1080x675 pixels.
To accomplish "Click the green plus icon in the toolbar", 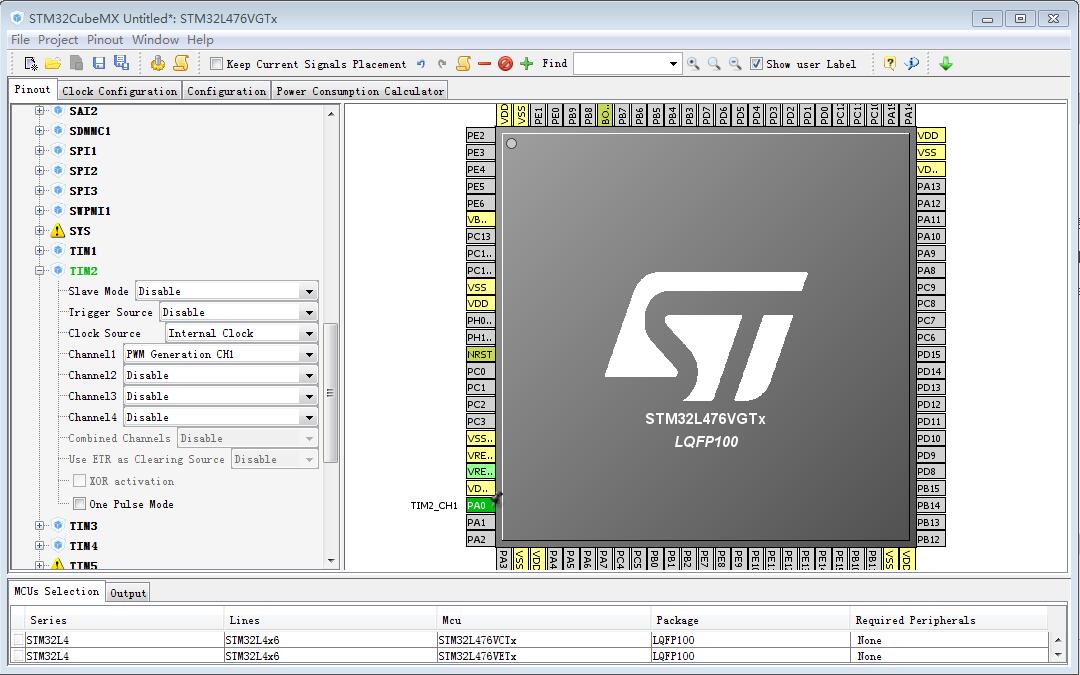I will 527,64.
